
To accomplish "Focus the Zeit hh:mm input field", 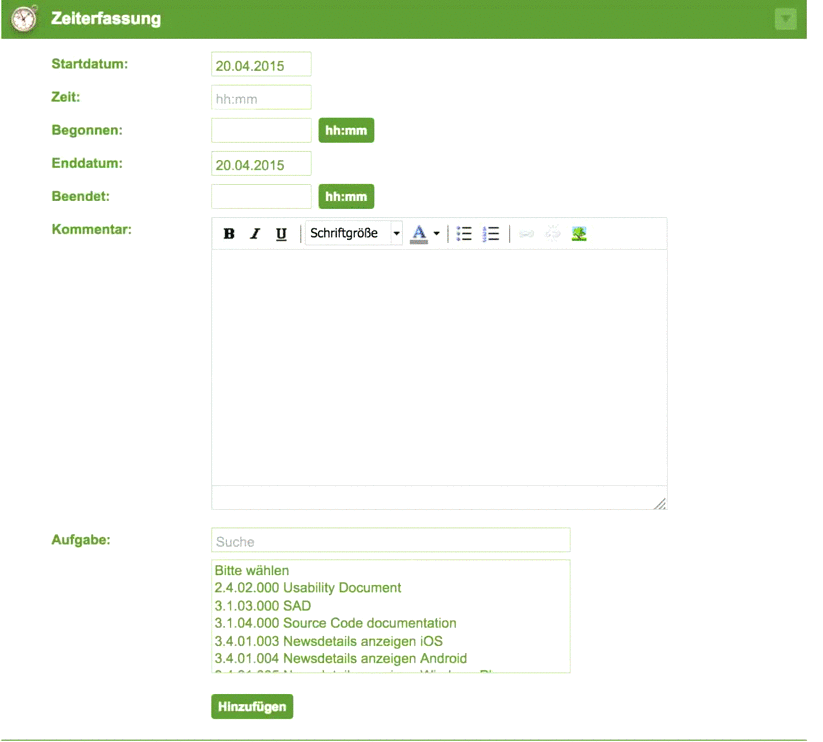I will coord(261,98).
